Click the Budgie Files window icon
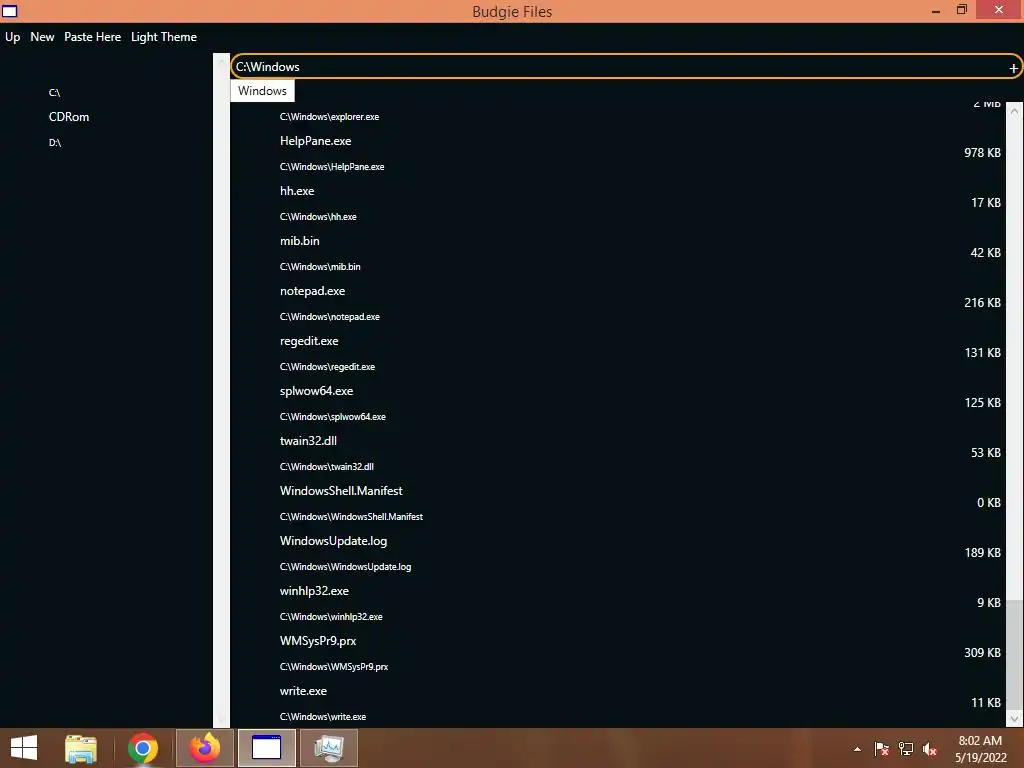Screen dimensions: 1024x768 pyautogui.click(x=10, y=11)
